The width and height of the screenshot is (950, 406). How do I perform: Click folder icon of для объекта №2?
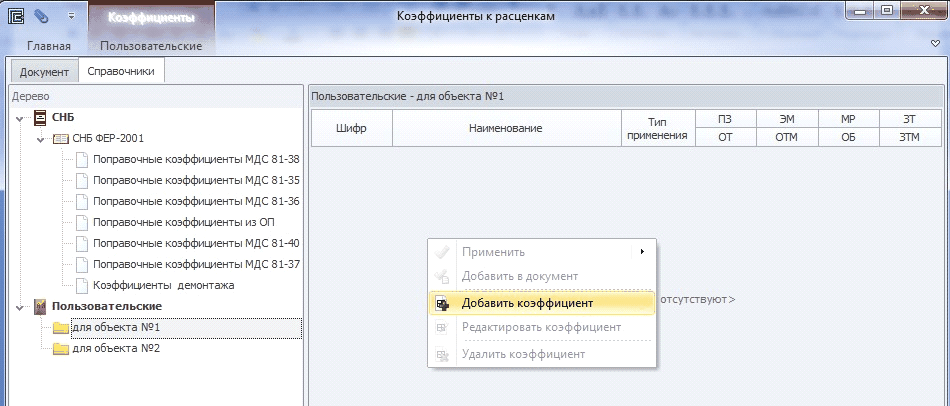pos(61,348)
